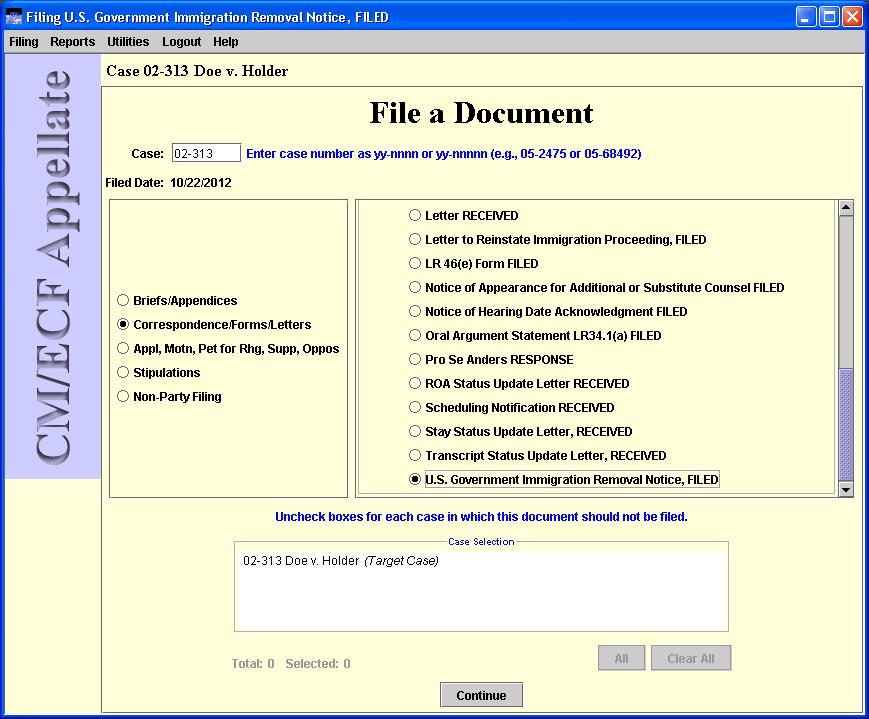Click the scroll down arrow of document list
Screen dimensions: 869x719
click(x=846, y=489)
